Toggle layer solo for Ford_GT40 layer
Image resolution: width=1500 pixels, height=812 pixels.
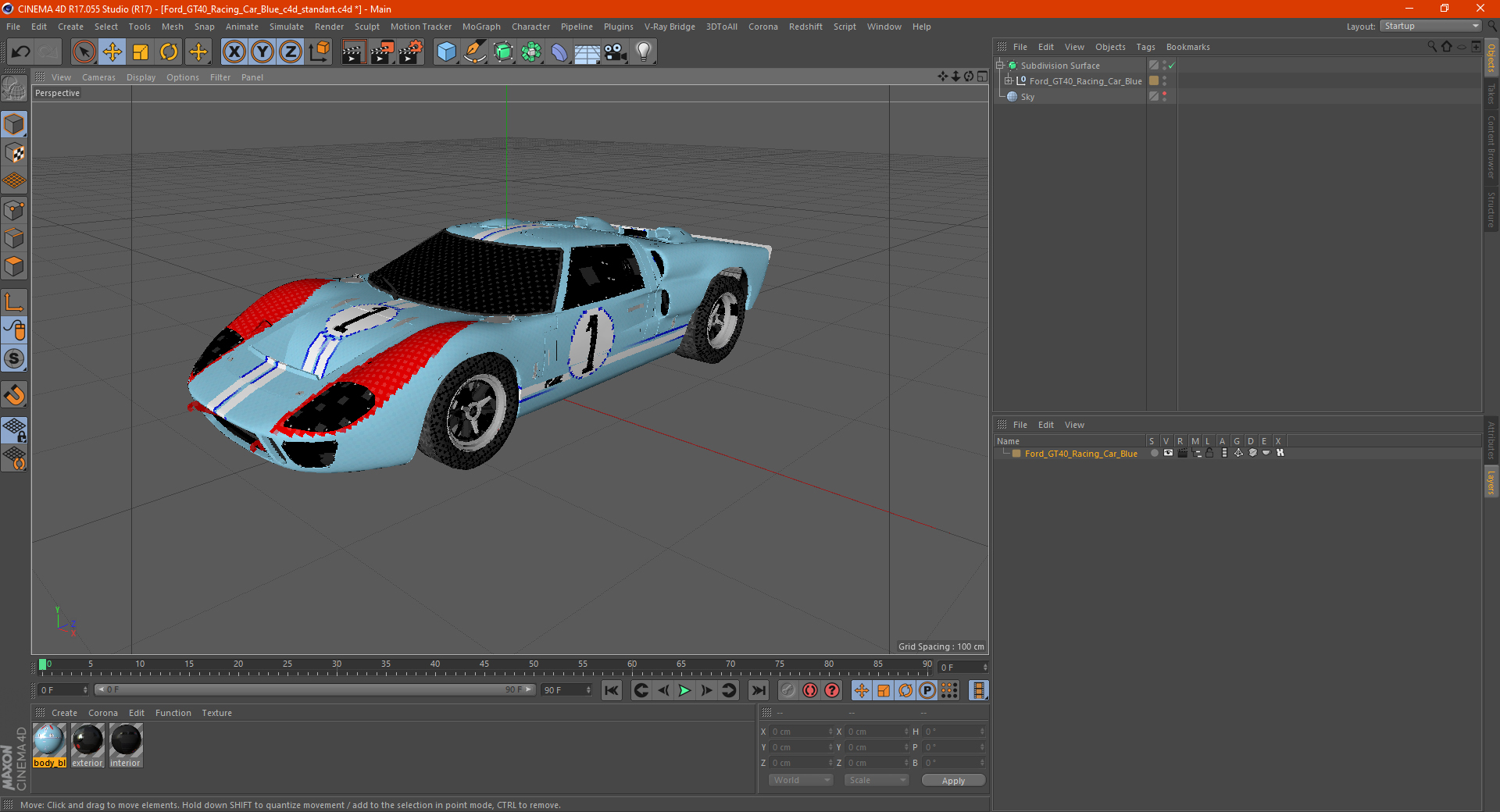pos(1155,453)
